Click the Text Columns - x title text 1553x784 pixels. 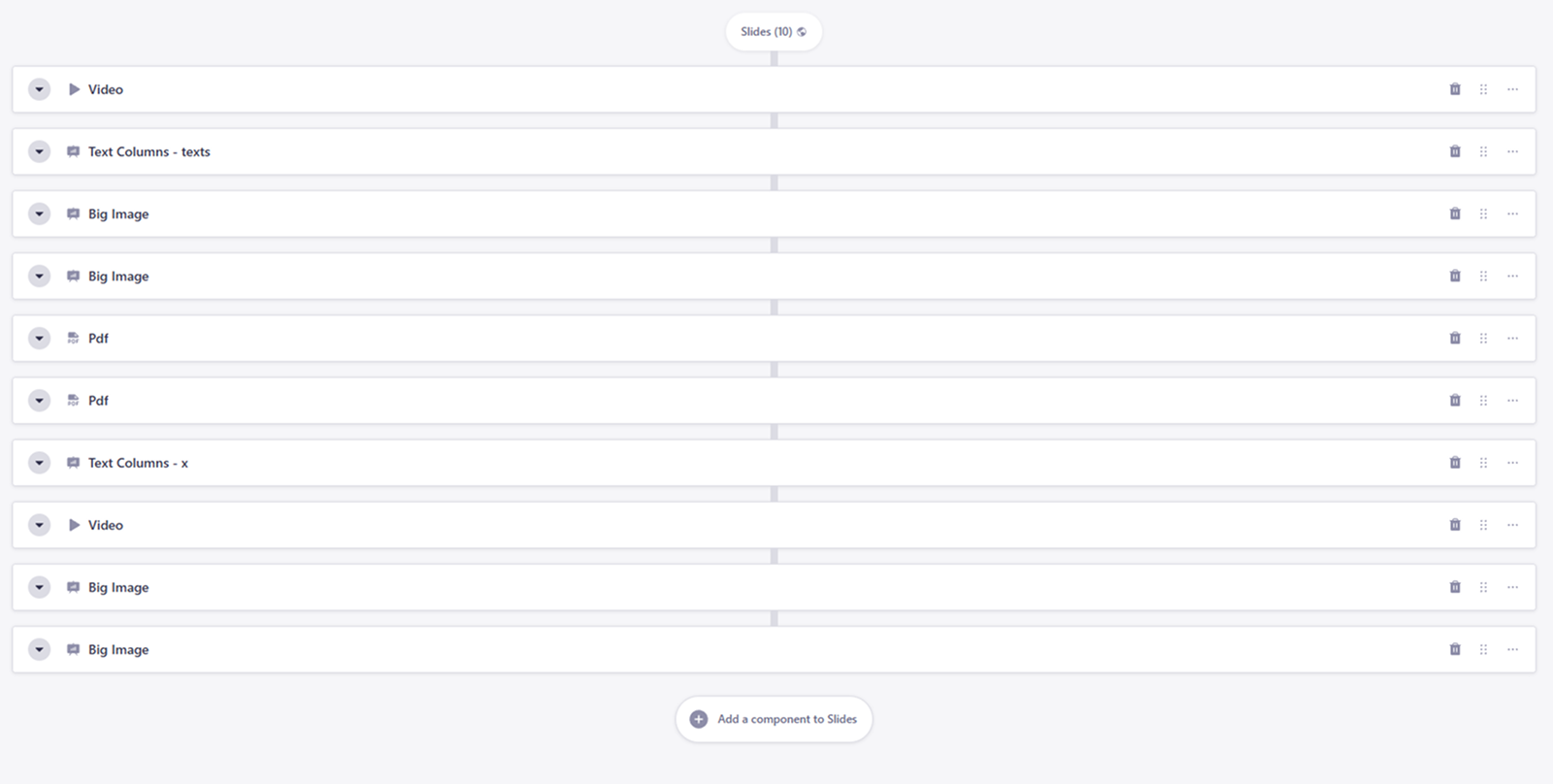(138, 463)
